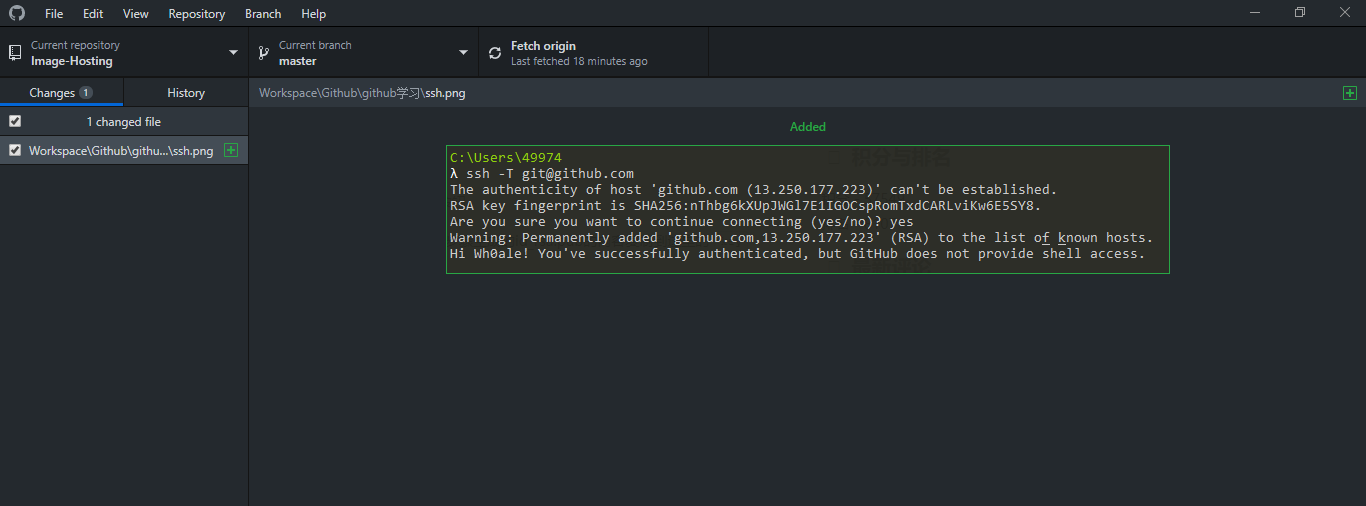This screenshot has width=1366, height=506.
Task: Uncheck the ssh.png file checkbox
Action: click(x=15, y=150)
